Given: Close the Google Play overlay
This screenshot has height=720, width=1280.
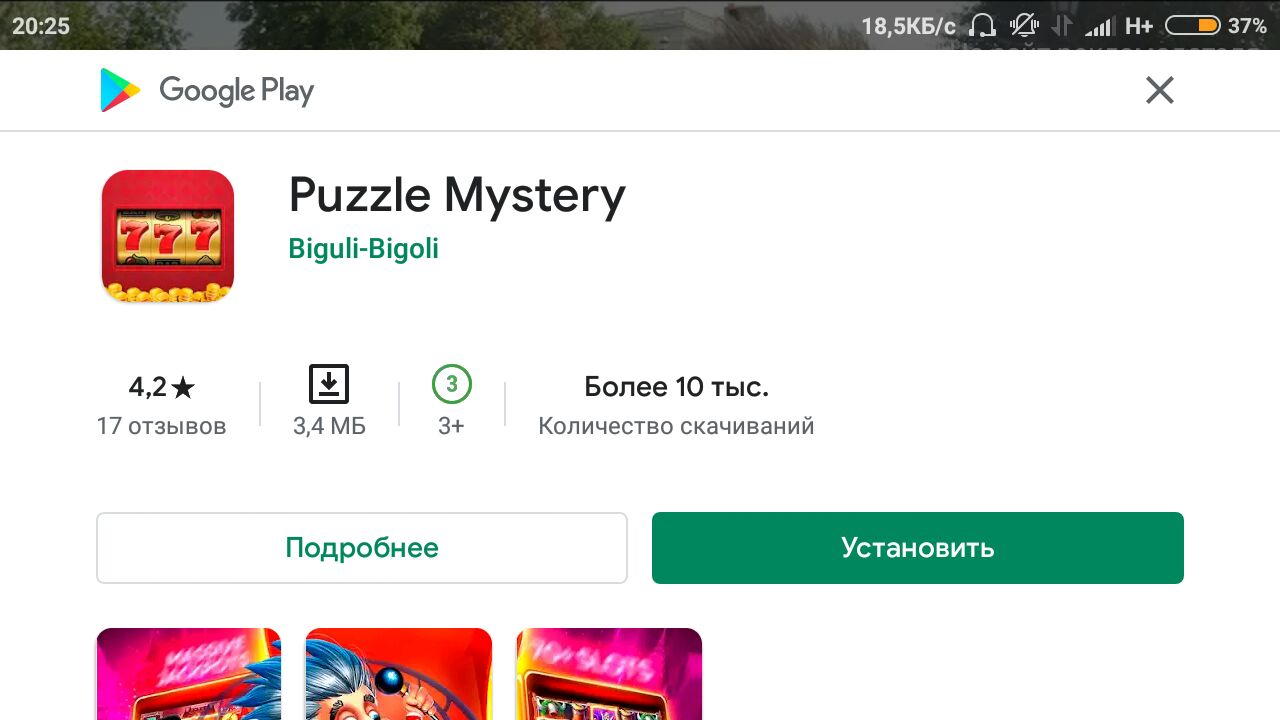Looking at the screenshot, I should pos(1159,91).
